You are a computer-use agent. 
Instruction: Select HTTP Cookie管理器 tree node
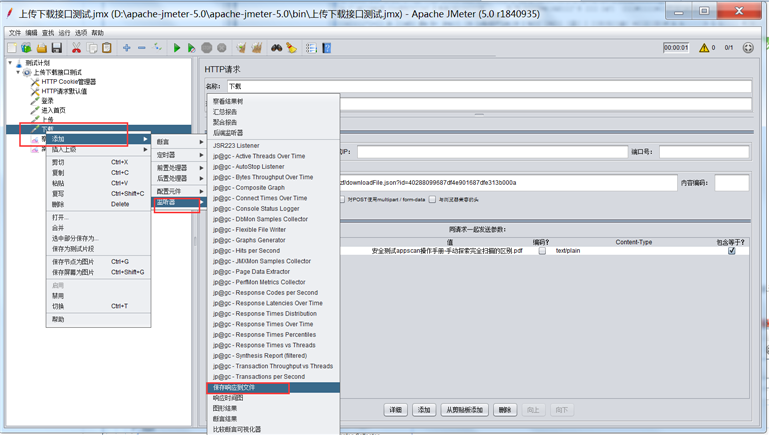tap(69, 82)
